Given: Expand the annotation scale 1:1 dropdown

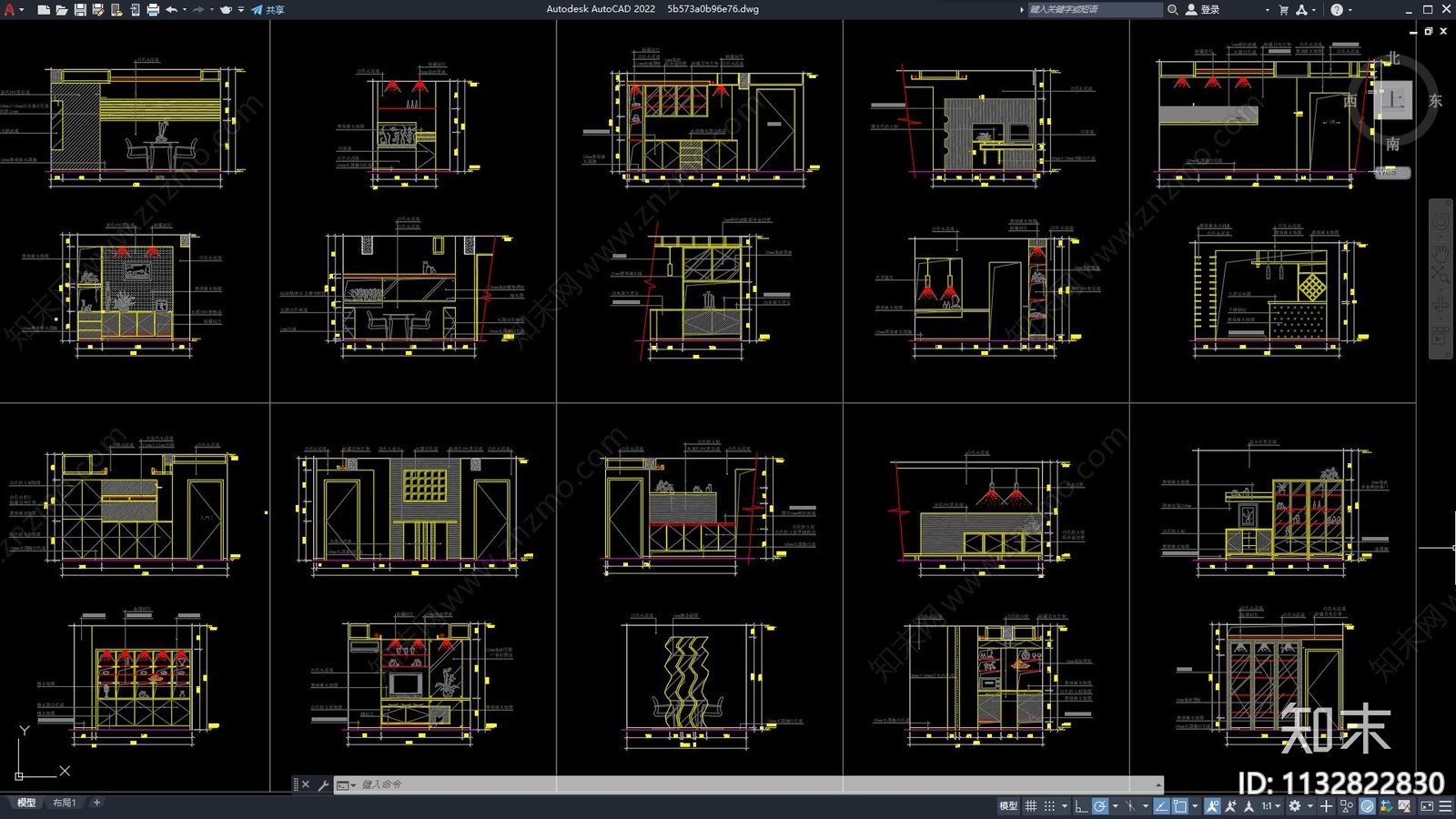Looking at the screenshot, I should click(1271, 806).
